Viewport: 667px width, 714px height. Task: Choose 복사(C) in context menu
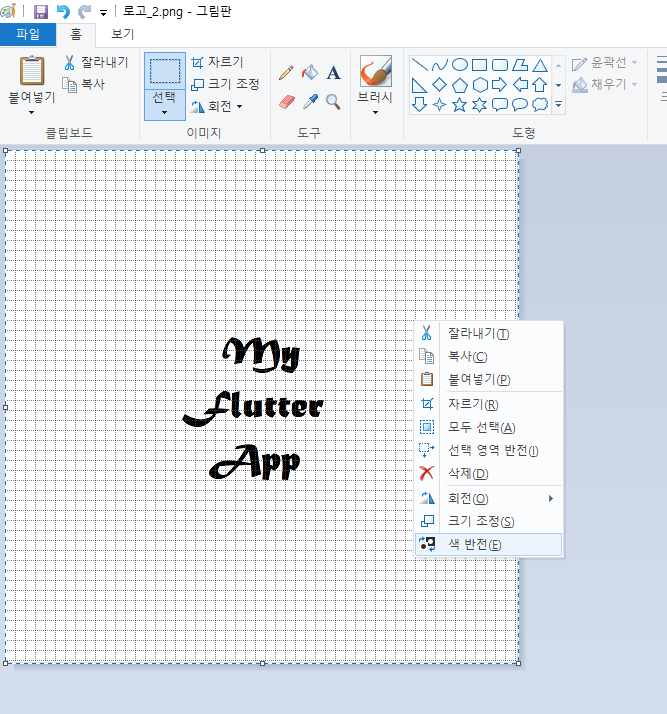[x=489, y=356]
